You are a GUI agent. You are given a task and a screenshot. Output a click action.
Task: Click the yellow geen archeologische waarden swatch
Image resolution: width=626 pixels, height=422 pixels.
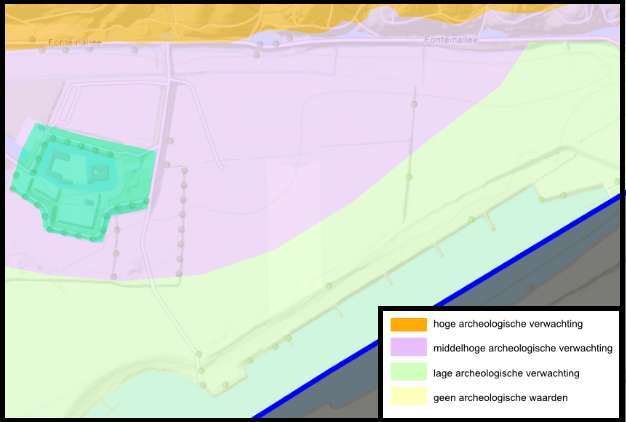click(408, 396)
